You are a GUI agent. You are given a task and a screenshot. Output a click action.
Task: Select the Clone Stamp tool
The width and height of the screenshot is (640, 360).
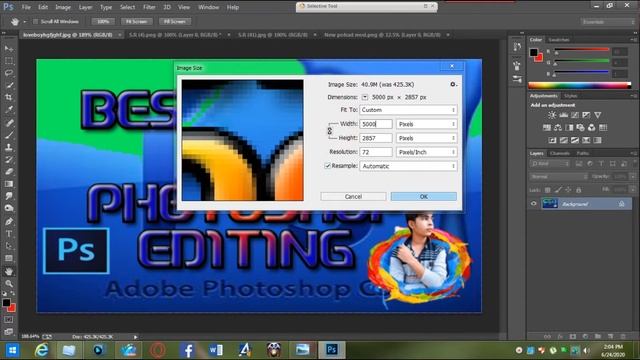point(9,147)
